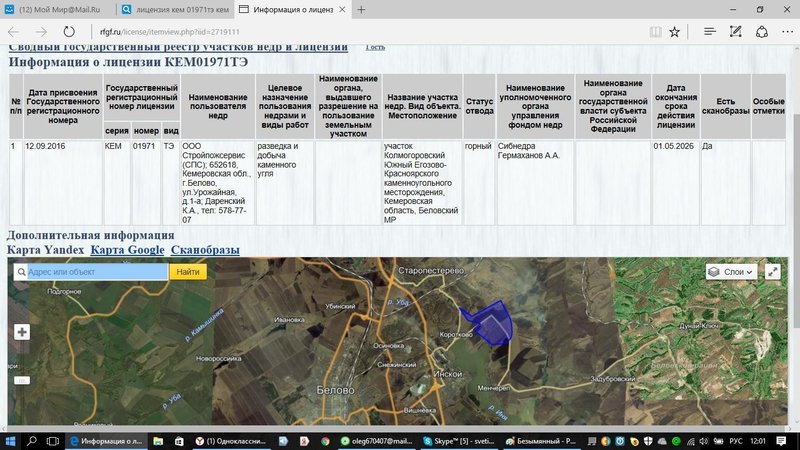Add page to favorites with star icon
The height and width of the screenshot is (450, 800).
pos(675,32)
